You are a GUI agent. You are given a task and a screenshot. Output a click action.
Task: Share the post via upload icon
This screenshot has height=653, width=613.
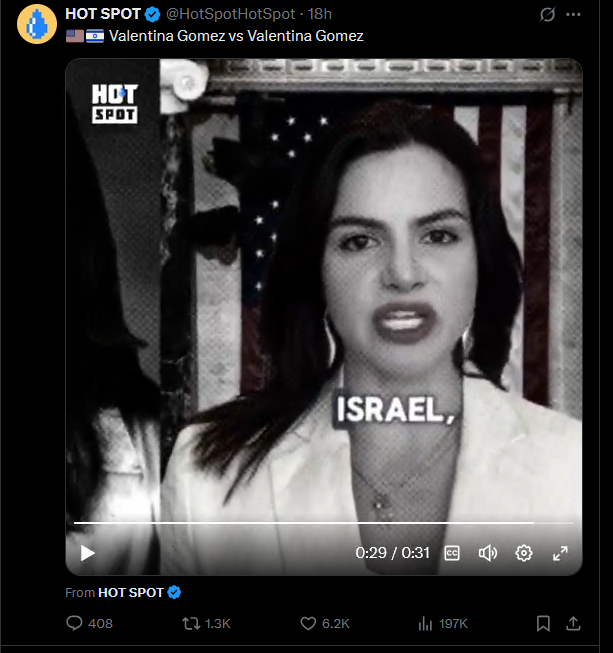point(573,623)
